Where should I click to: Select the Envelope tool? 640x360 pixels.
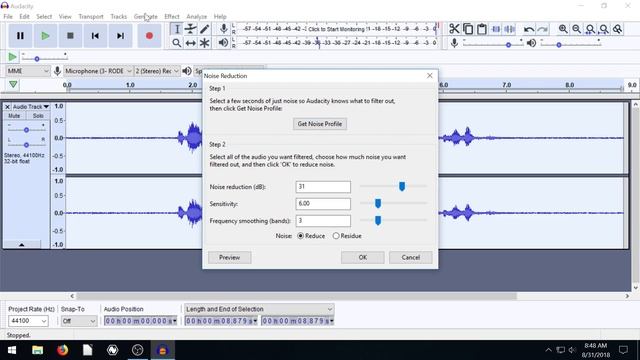point(191,29)
